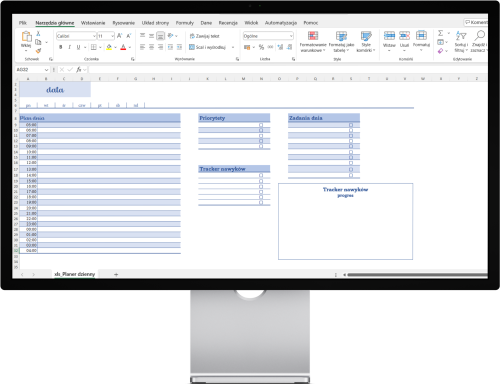The image size is (500, 384).
Task: Add a new sheet with plus button
Action: pyautogui.click(x=116, y=274)
